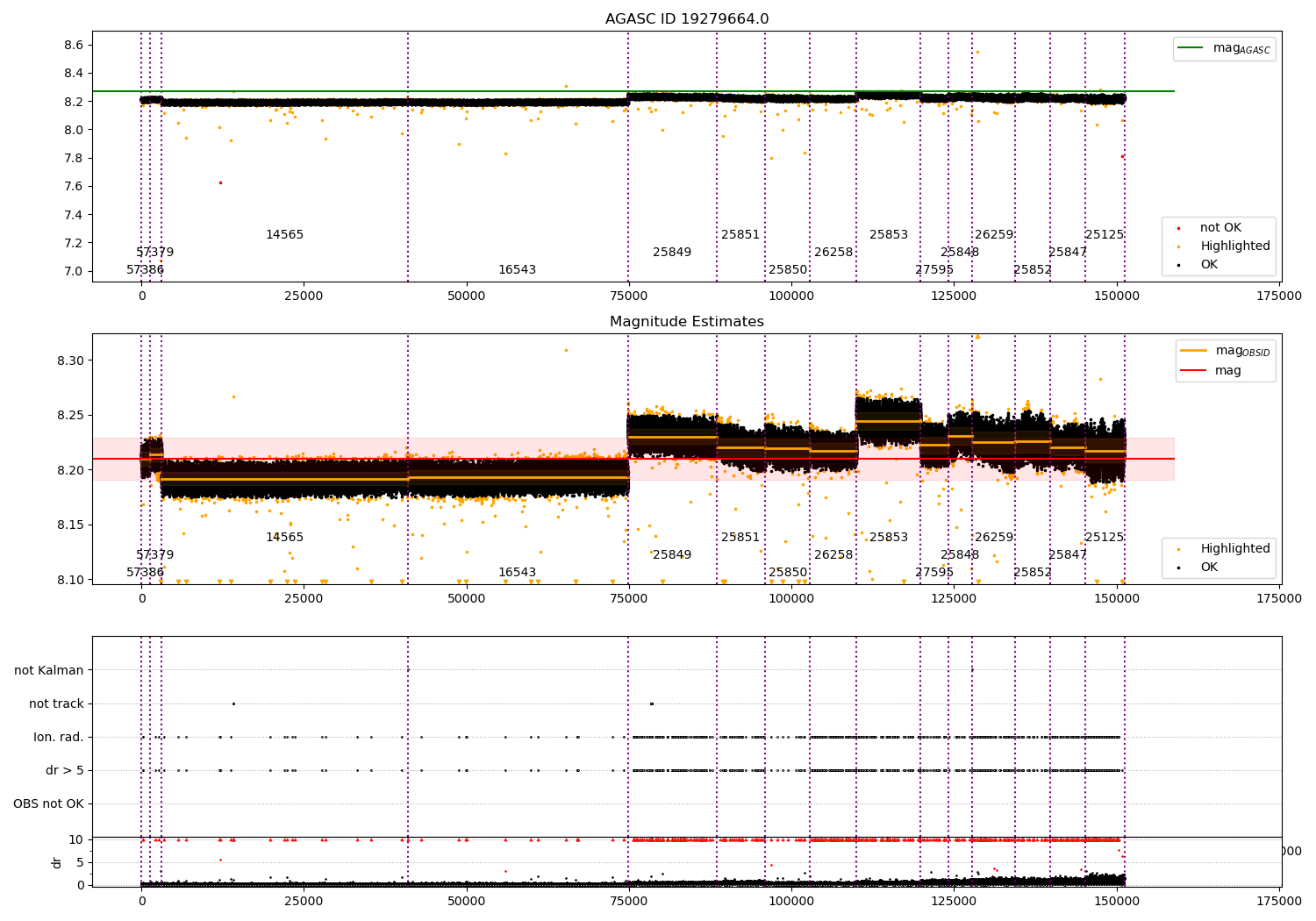The width and height of the screenshot is (1316, 921).
Task: Click the dr axis tick label 5
Action: point(81,862)
